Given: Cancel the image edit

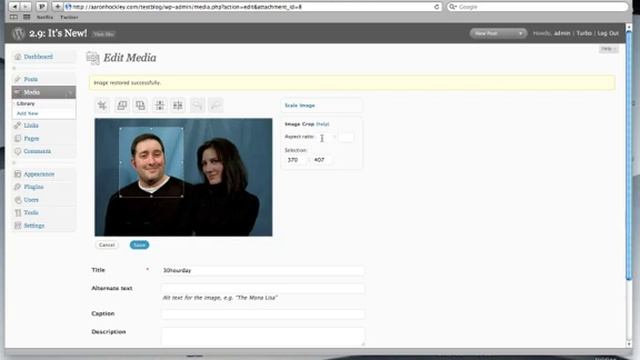Looking at the screenshot, I should pos(107,245).
